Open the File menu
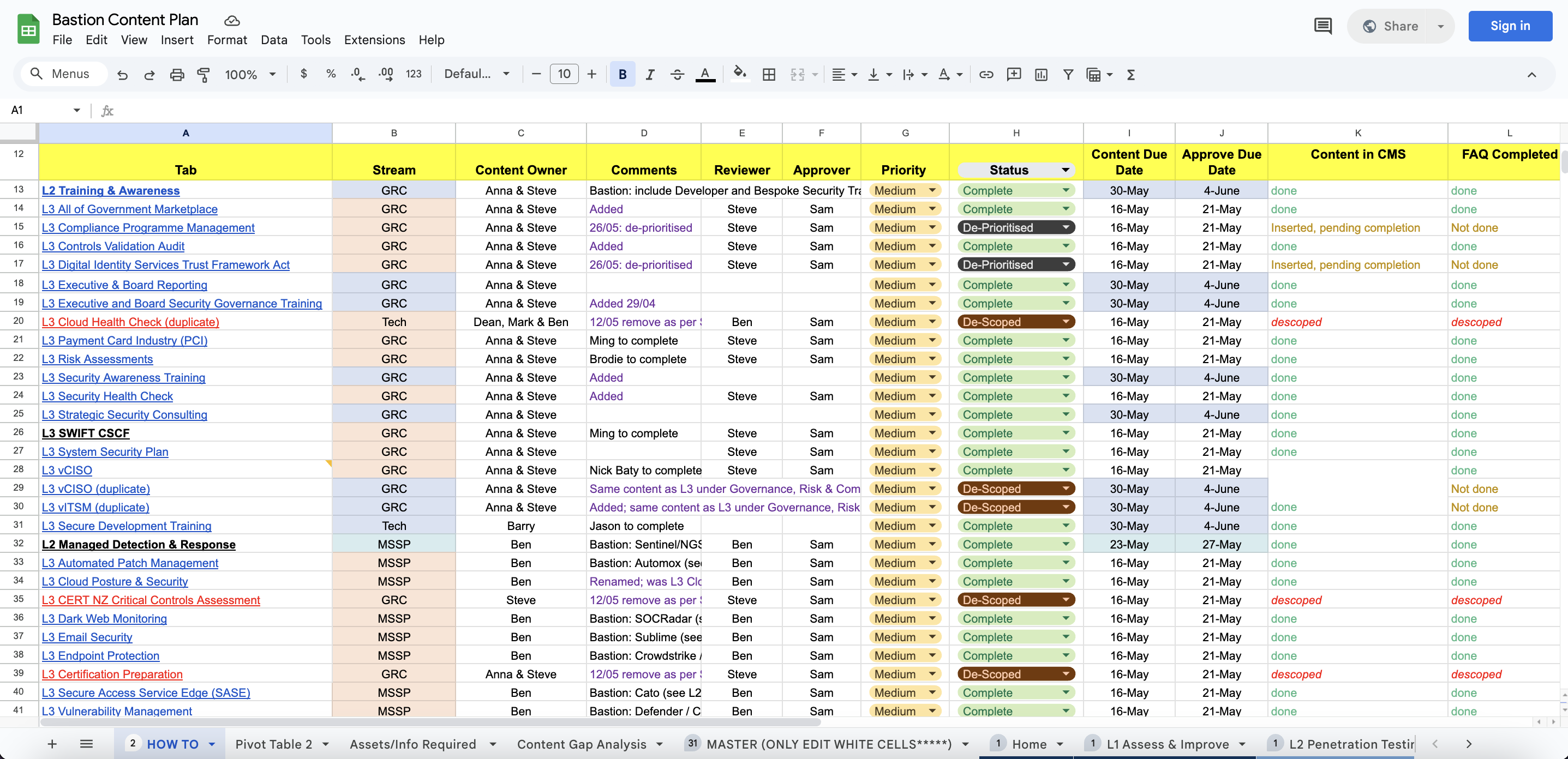 coord(62,40)
